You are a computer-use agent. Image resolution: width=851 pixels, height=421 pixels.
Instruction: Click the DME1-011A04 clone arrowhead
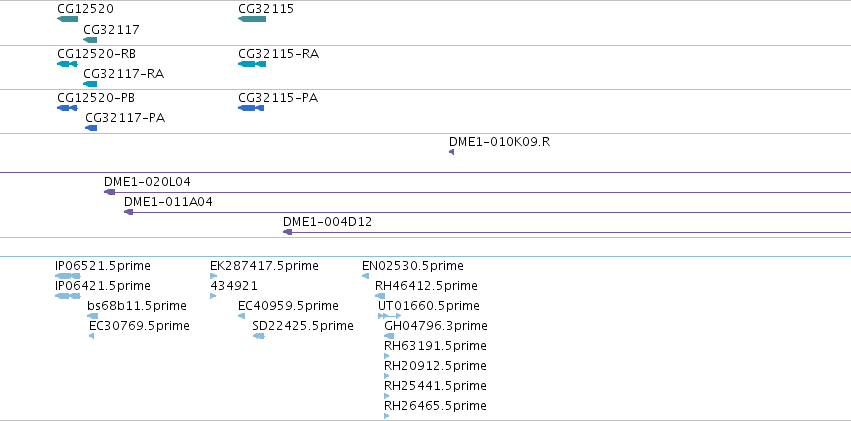click(x=129, y=212)
